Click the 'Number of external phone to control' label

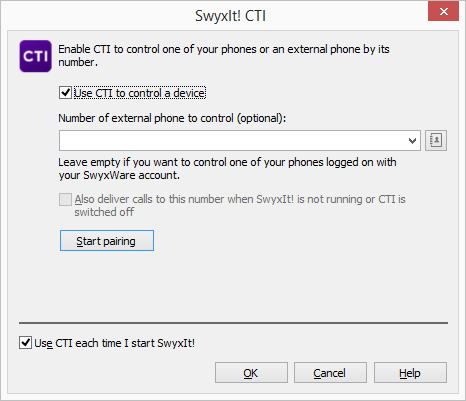point(172,118)
